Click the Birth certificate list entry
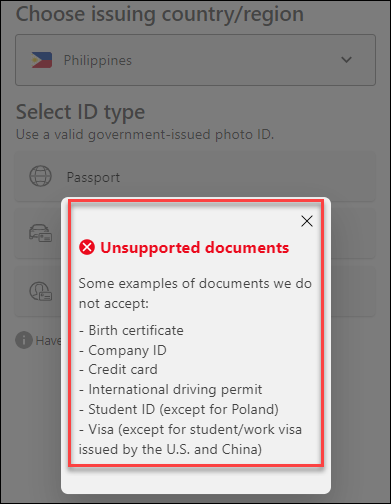391x504 pixels. click(x=131, y=331)
